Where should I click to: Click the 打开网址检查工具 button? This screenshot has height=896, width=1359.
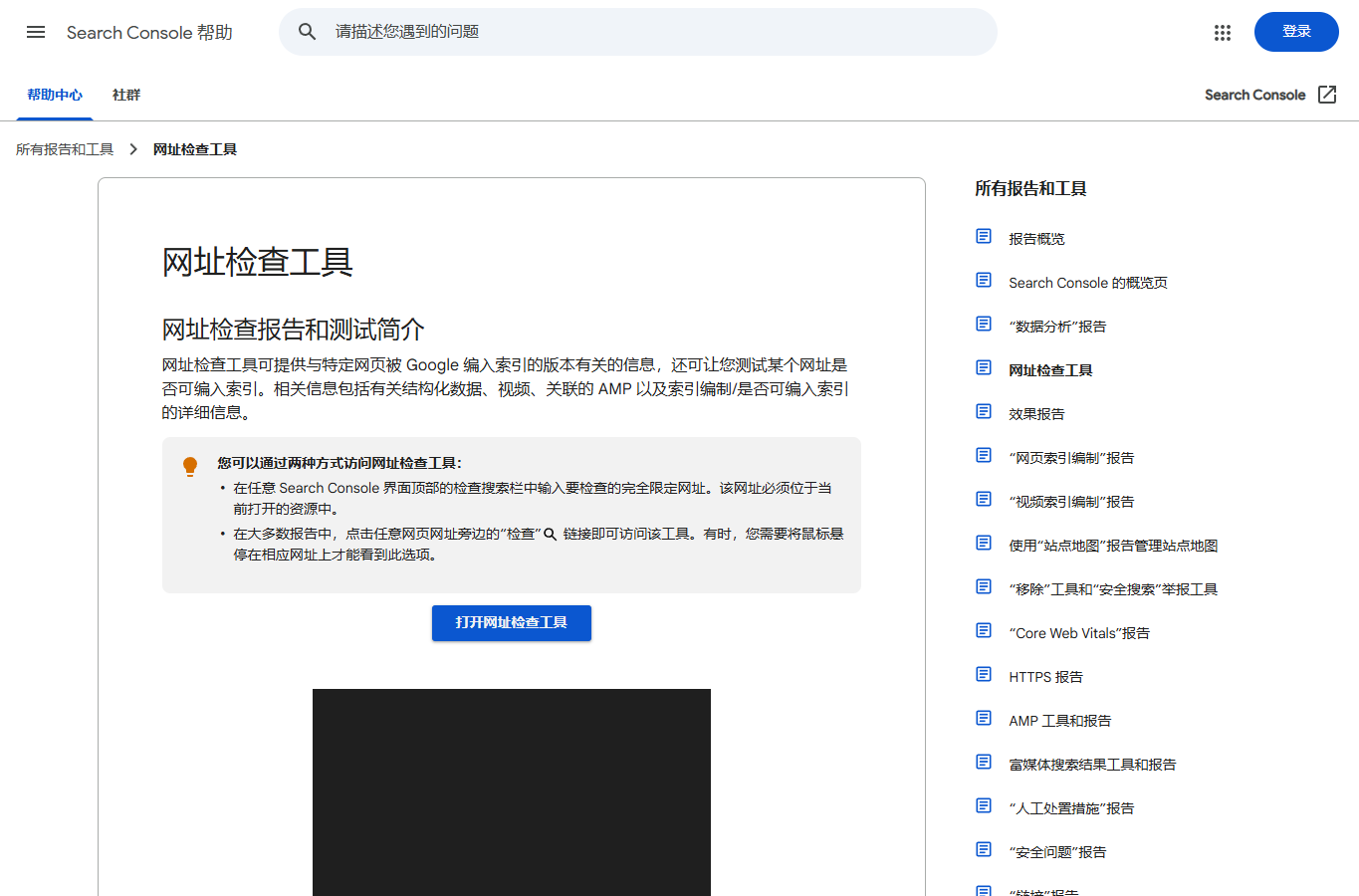pyautogui.click(x=512, y=623)
